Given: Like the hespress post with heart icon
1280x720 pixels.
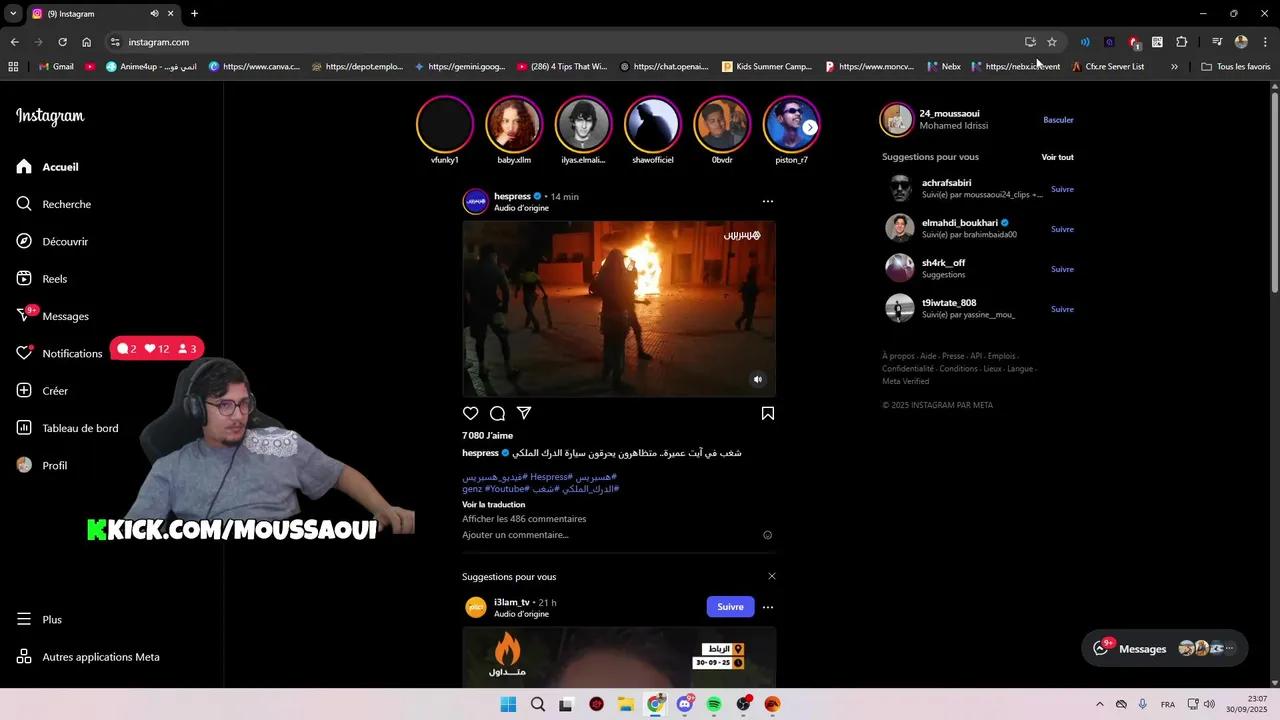Looking at the screenshot, I should click(x=470, y=414).
